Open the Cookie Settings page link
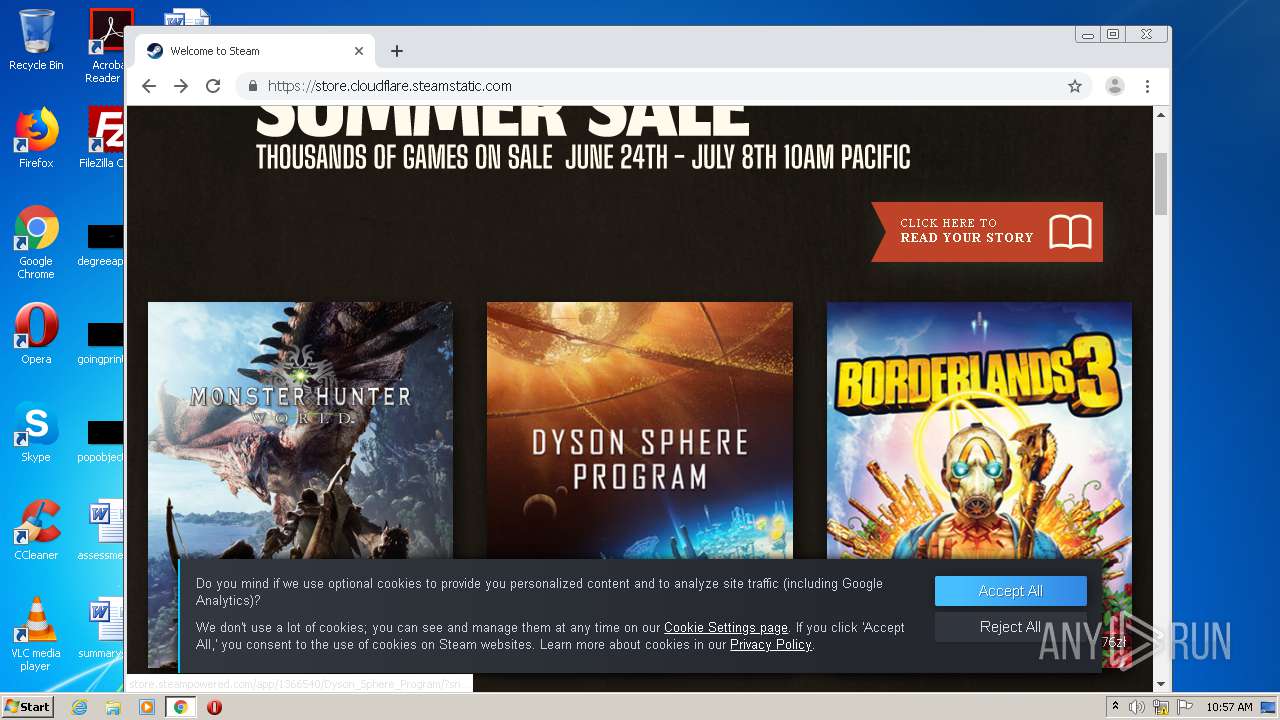Image resolution: width=1280 pixels, height=720 pixels. coord(726,628)
